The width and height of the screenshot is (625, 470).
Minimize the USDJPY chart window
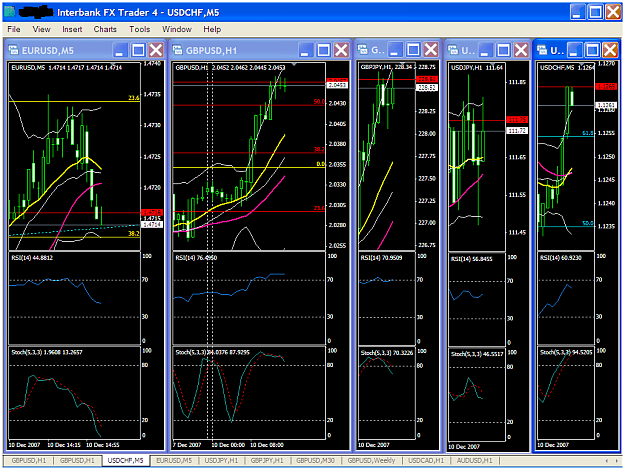click(485, 50)
